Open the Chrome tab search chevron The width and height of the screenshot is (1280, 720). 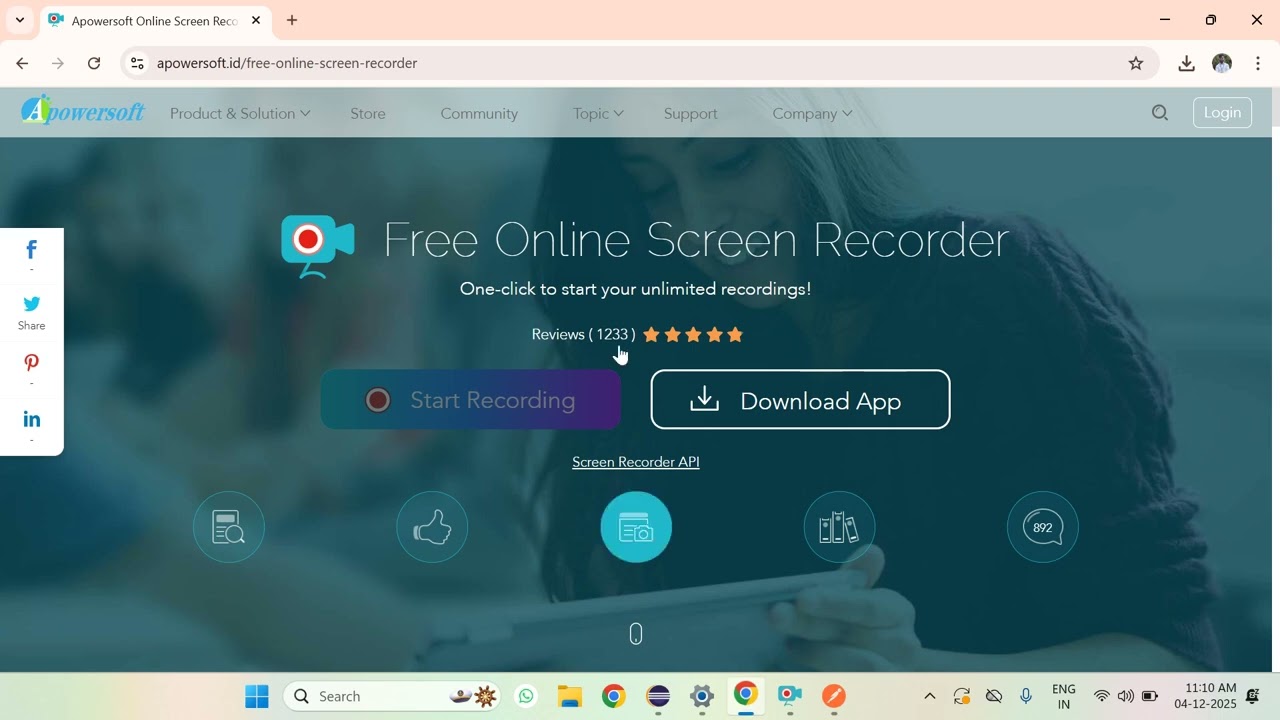click(19, 20)
